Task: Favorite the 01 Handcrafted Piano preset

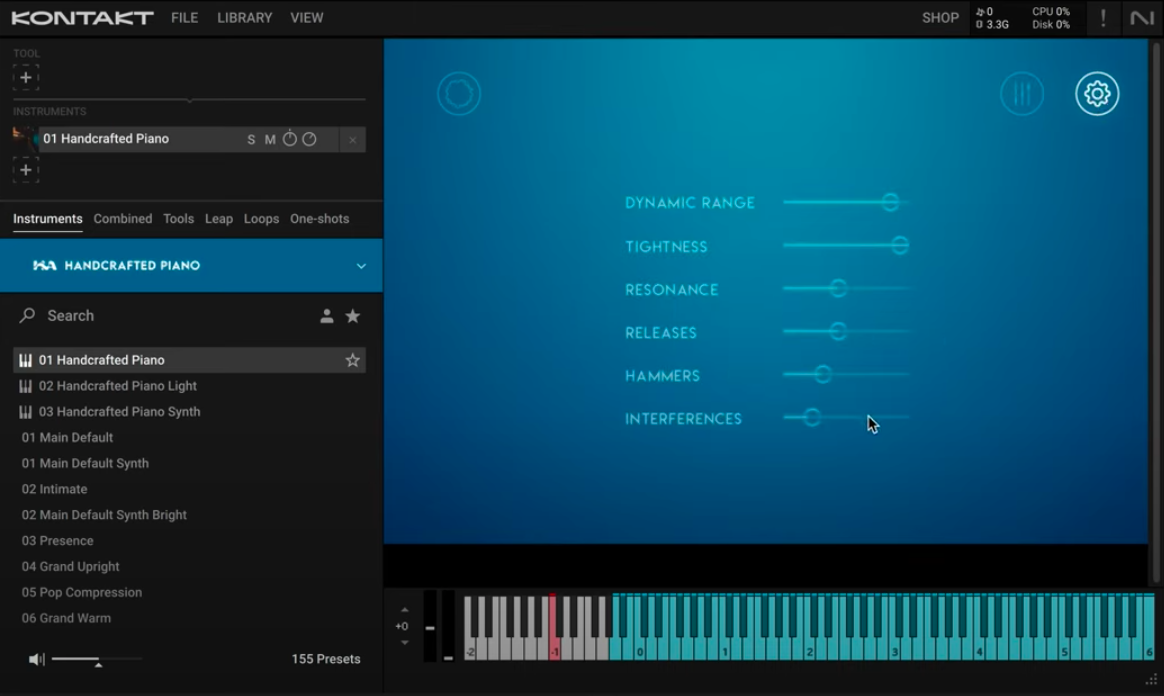Action: coord(353,360)
